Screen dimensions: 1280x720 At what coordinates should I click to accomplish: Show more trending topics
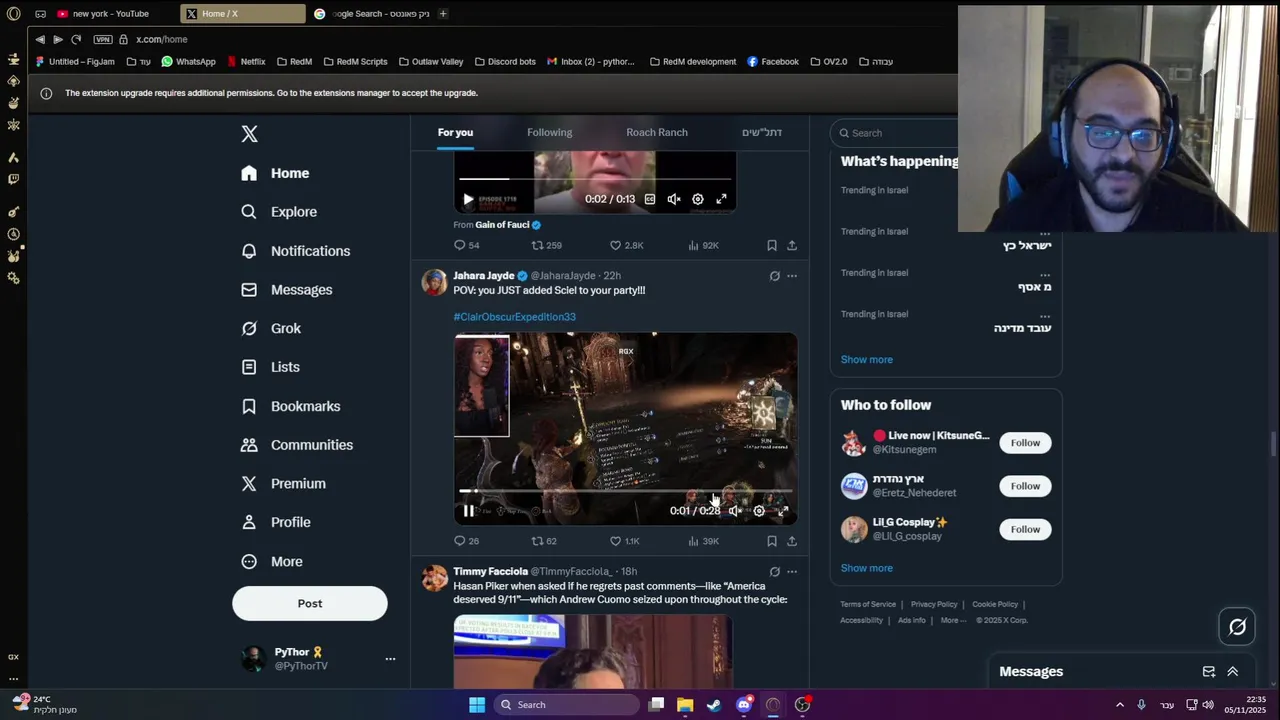[866, 359]
